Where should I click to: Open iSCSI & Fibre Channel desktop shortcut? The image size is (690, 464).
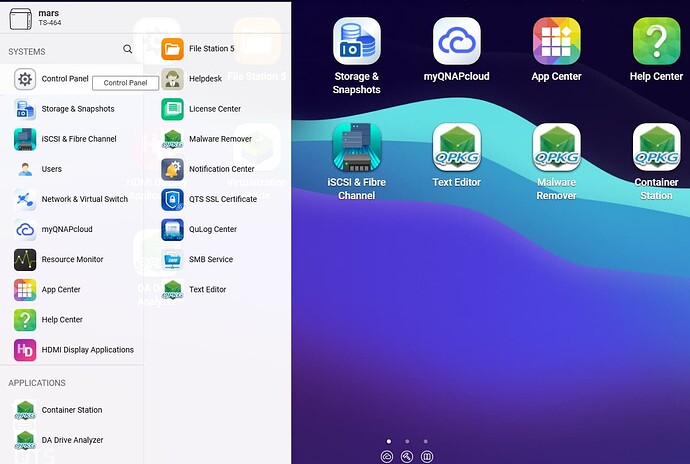click(x=356, y=162)
